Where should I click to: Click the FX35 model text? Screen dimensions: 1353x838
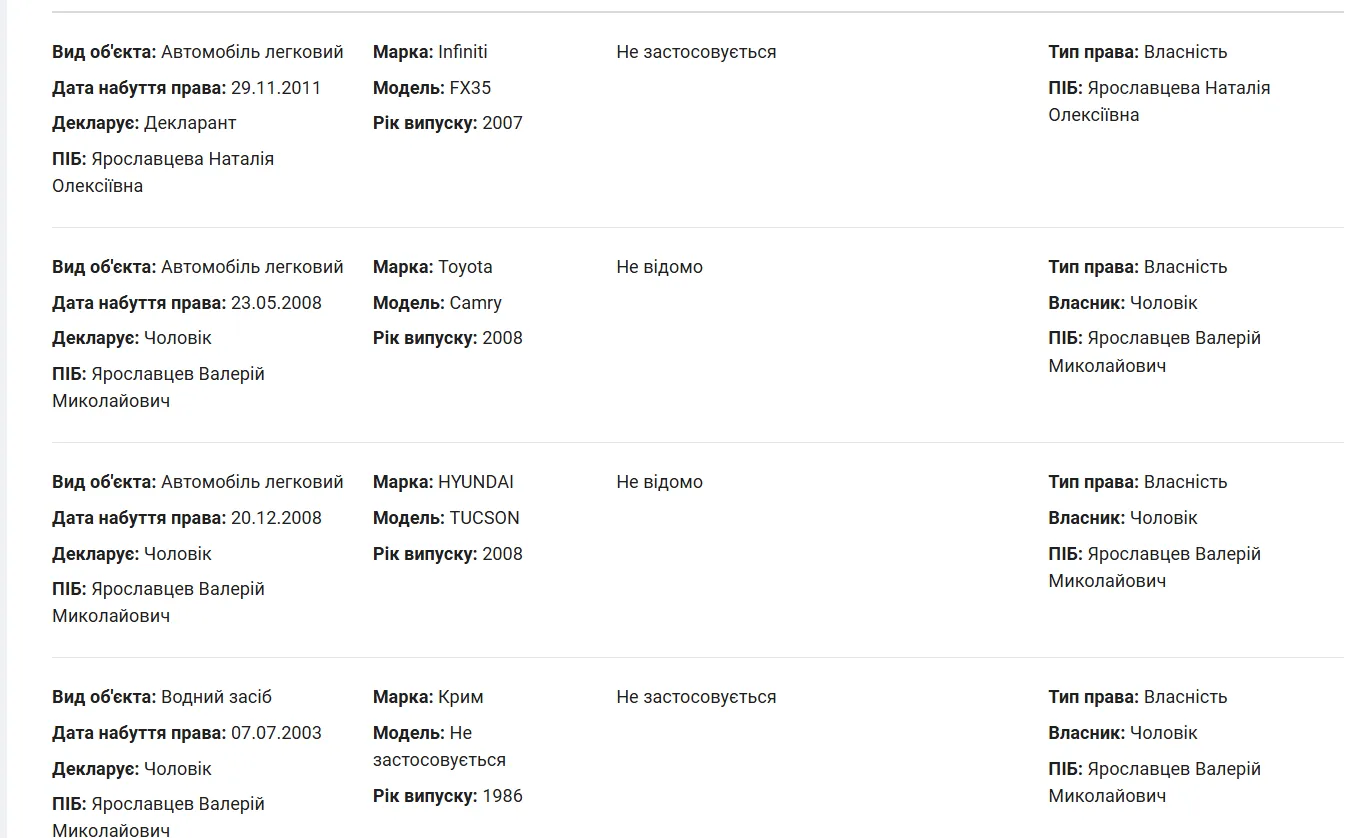[470, 88]
